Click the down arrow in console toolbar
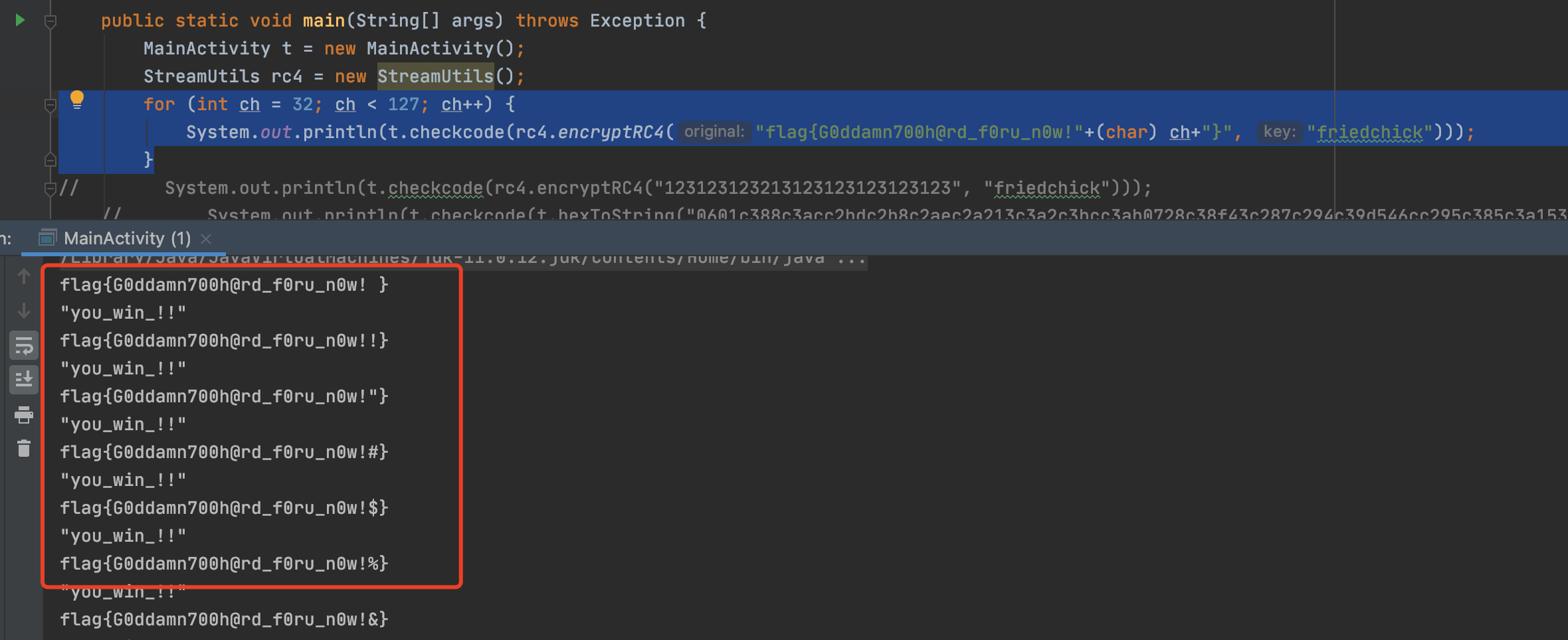This screenshot has width=1568, height=640. click(24, 311)
